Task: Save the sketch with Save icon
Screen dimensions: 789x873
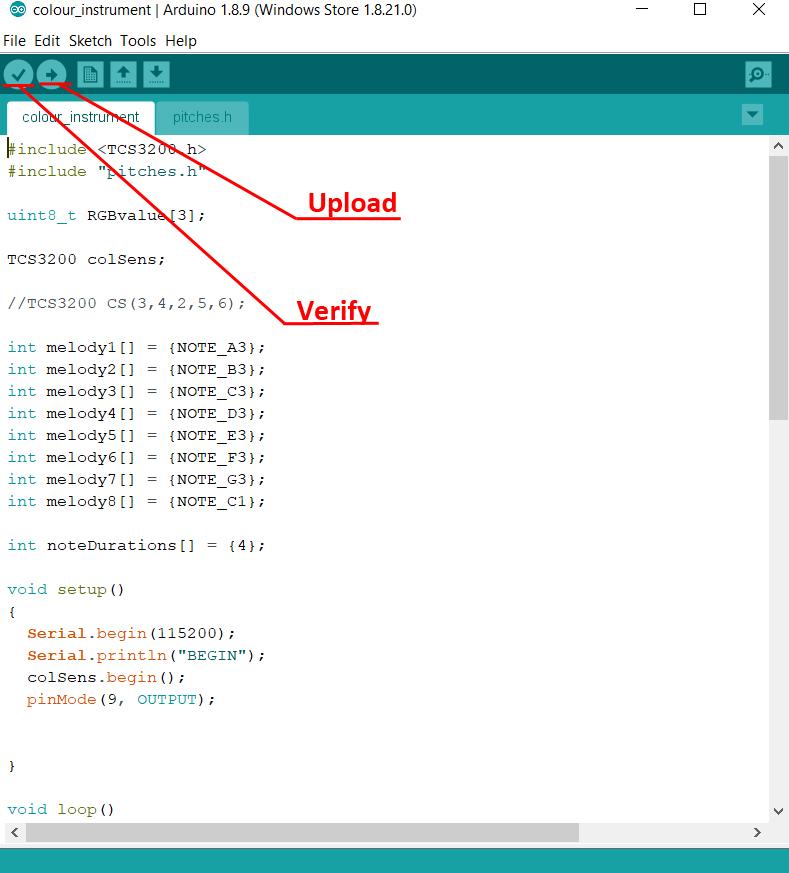Action: [156, 74]
